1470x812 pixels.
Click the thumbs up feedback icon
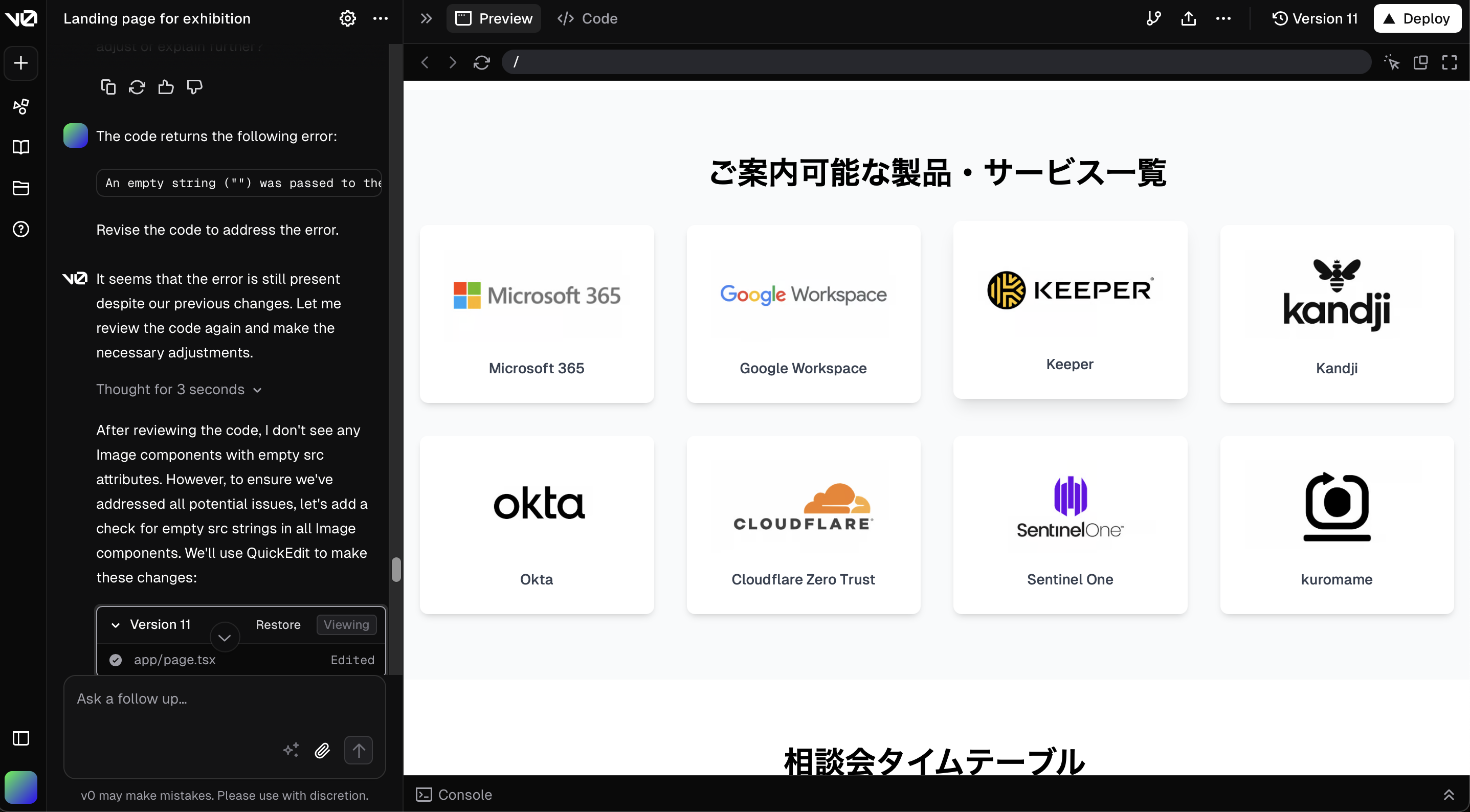click(x=166, y=87)
